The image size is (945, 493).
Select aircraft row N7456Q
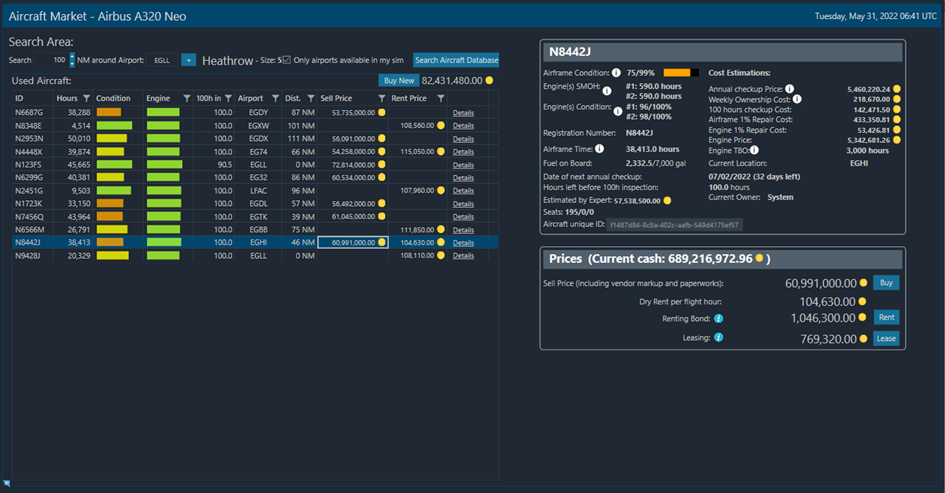click(255, 216)
